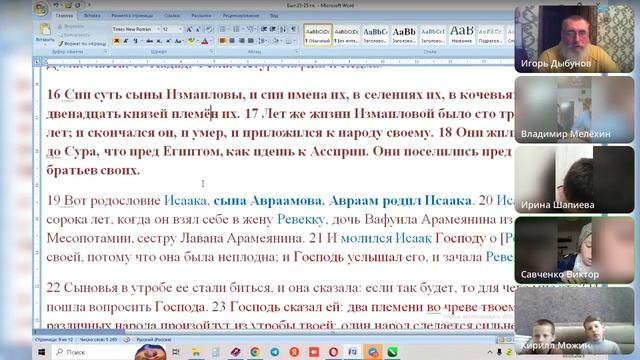Click the paragraph borders icon
640x360 pixels.
click(289, 41)
